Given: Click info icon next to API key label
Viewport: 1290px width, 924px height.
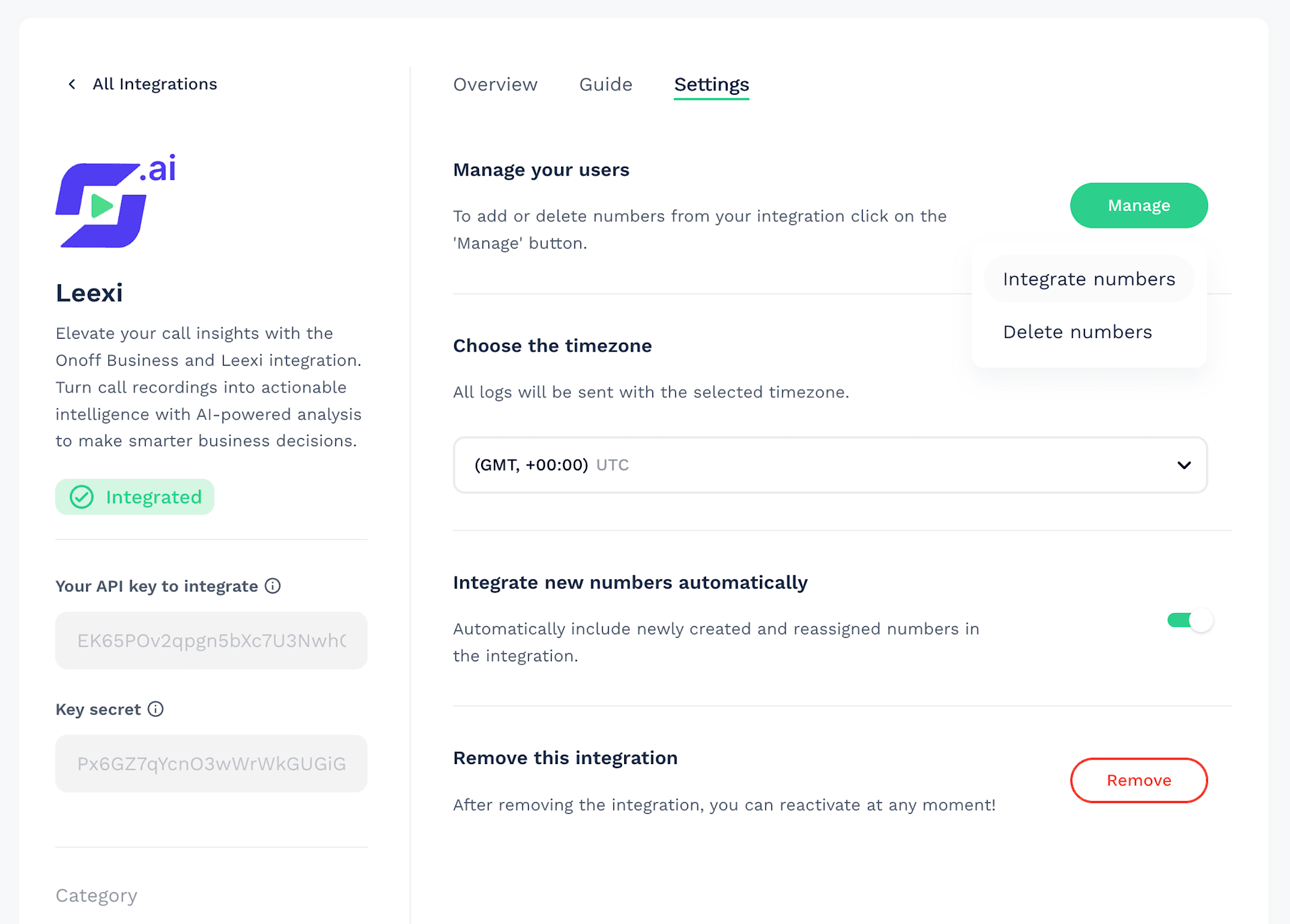Looking at the screenshot, I should coord(273,586).
